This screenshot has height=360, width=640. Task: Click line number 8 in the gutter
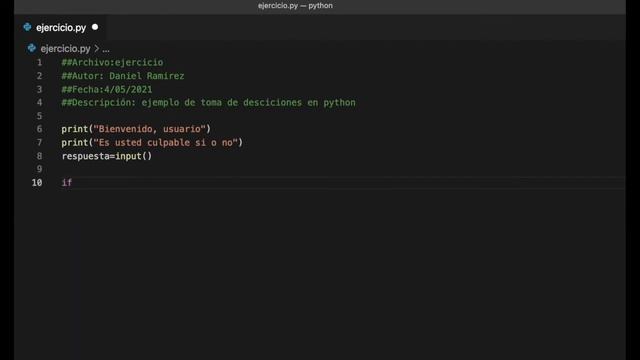[x=39, y=156]
